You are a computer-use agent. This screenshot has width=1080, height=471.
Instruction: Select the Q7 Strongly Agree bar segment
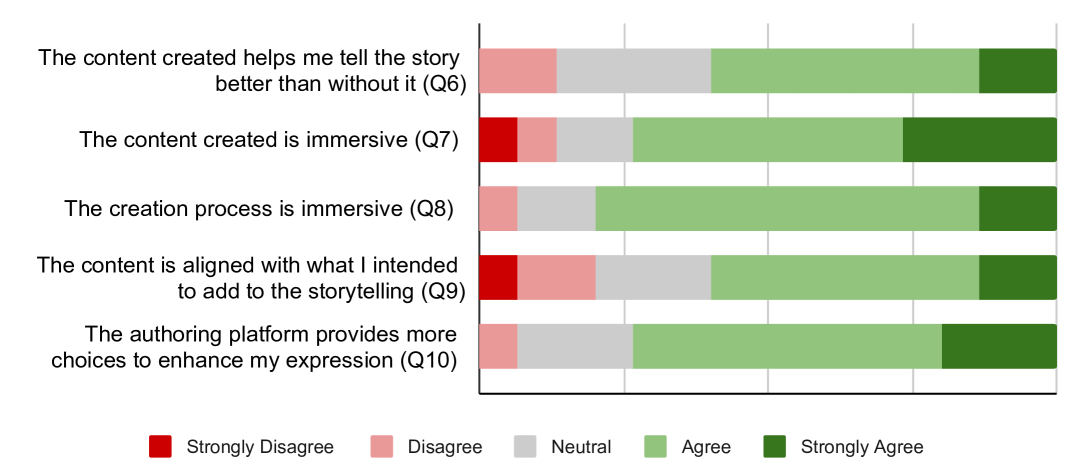click(x=980, y=140)
